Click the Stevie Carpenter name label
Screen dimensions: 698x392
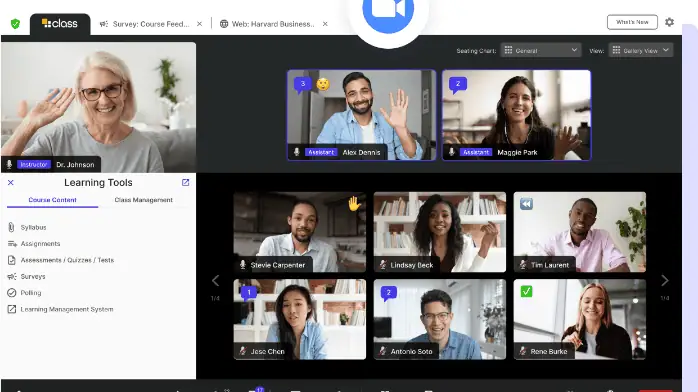point(278,265)
